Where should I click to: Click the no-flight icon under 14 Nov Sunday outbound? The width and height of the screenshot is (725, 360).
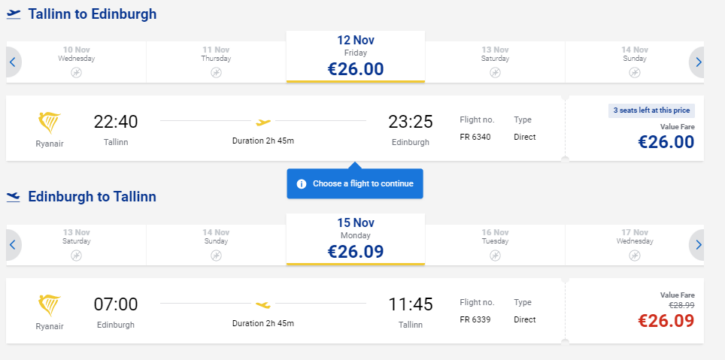pyautogui.click(x=634, y=73)
